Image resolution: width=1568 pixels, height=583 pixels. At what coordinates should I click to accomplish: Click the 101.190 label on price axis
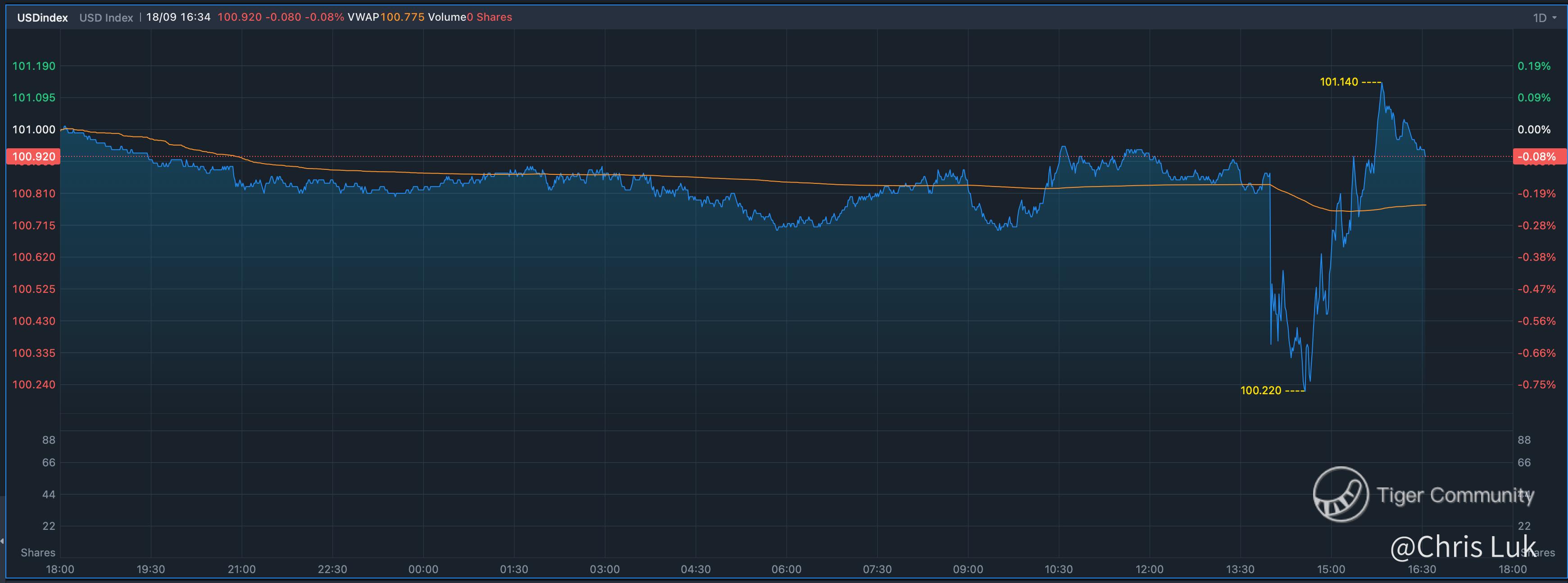click(x=33, y=66)
